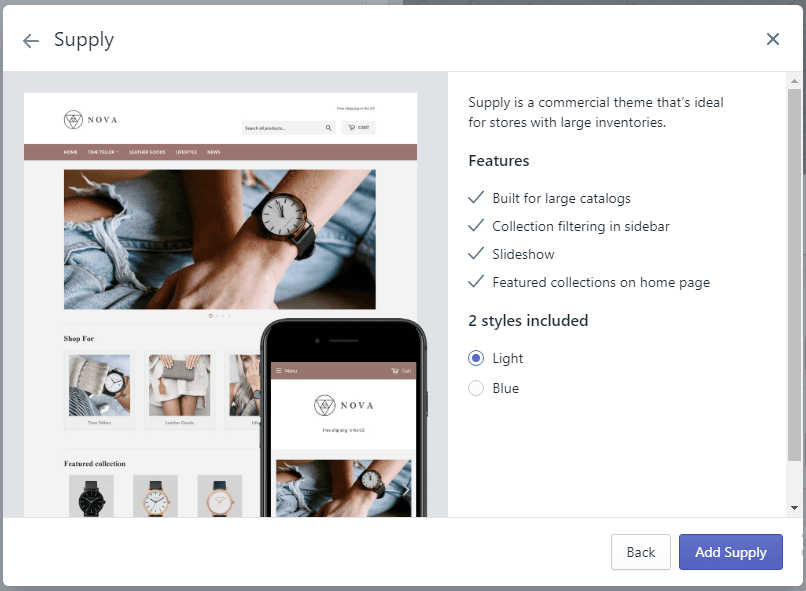806x591 pixels.
Task: Click the black watch product thumbnail
Action: [x=91, y=496]
